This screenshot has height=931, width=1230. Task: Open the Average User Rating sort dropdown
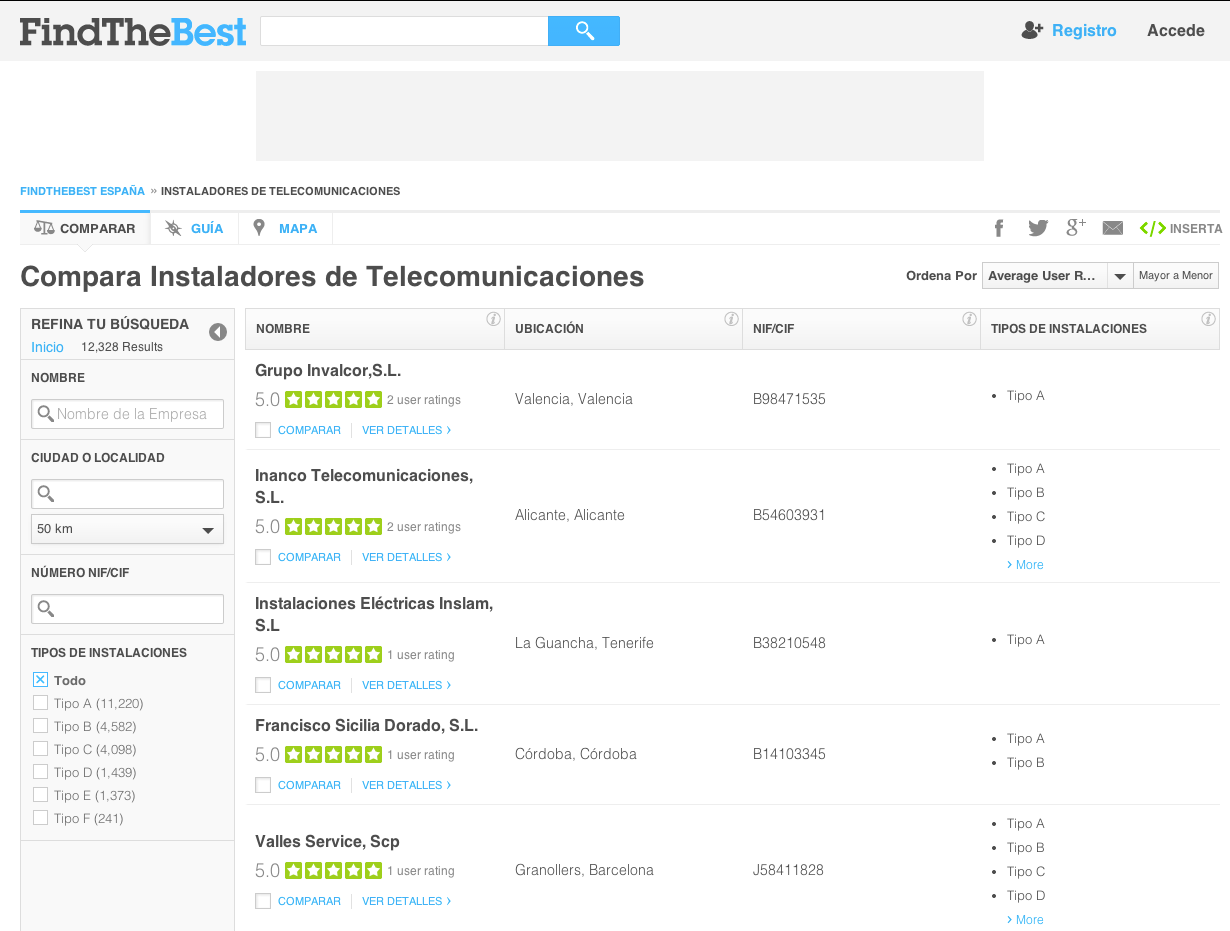pos(1057,275)
